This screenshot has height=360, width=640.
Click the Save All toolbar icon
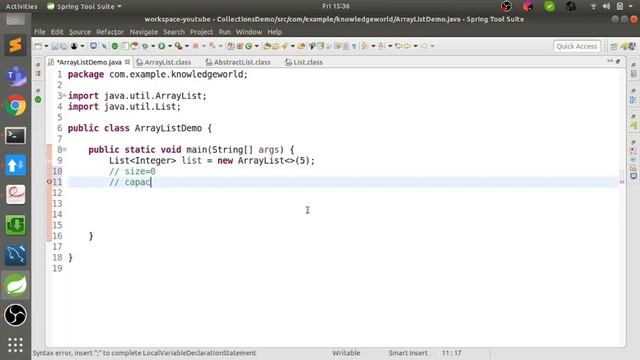click(63, 46)
